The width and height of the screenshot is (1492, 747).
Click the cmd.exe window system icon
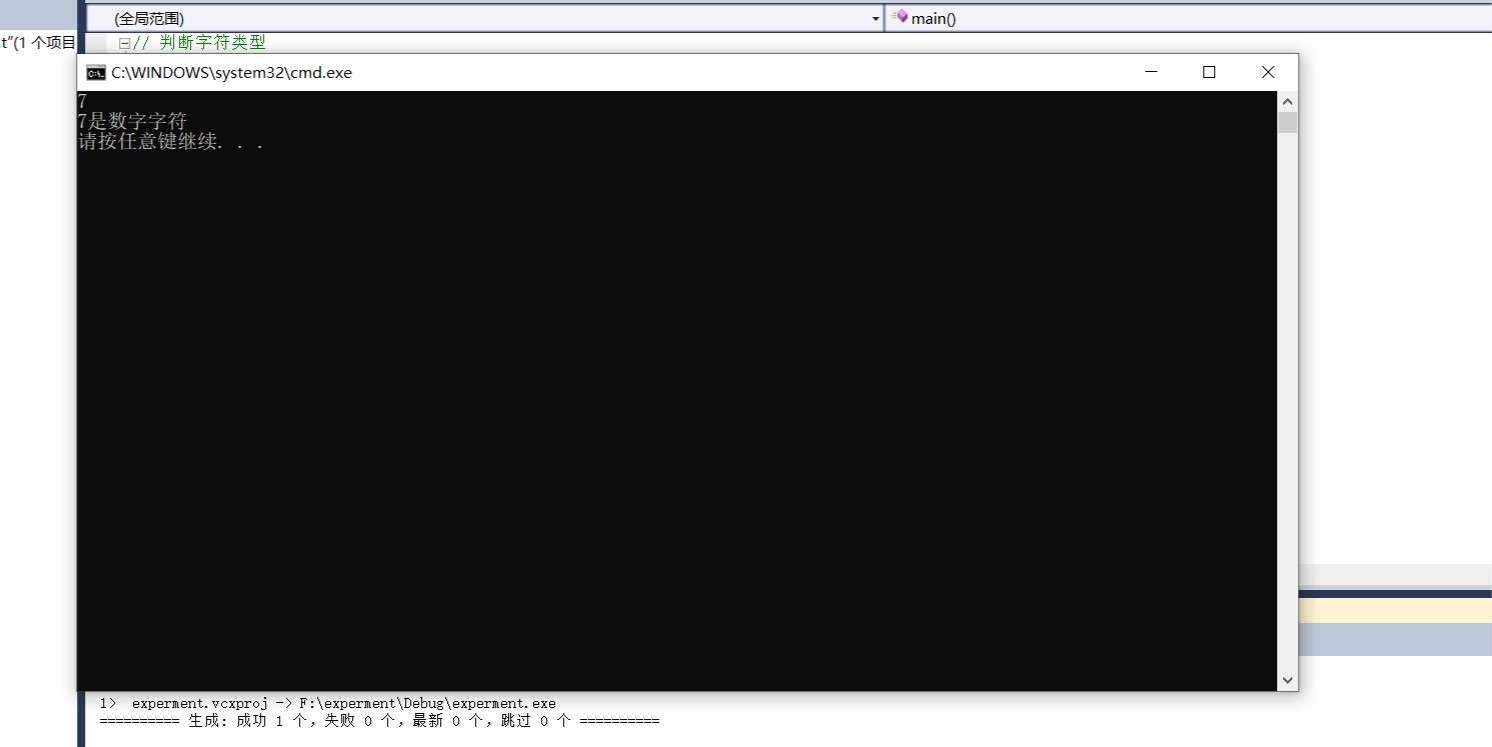coord(96,72)
